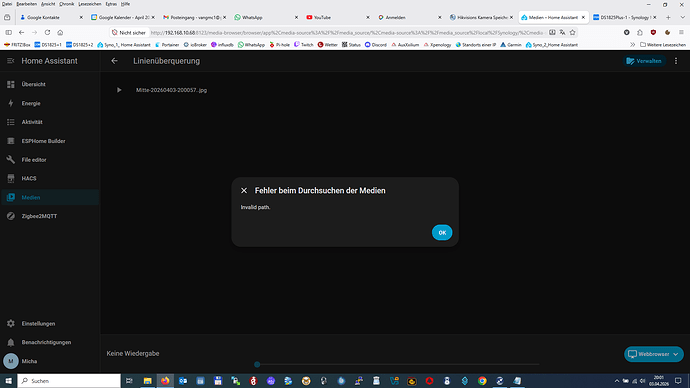
Task: Click the URL address bar
Action: [346, 33]
